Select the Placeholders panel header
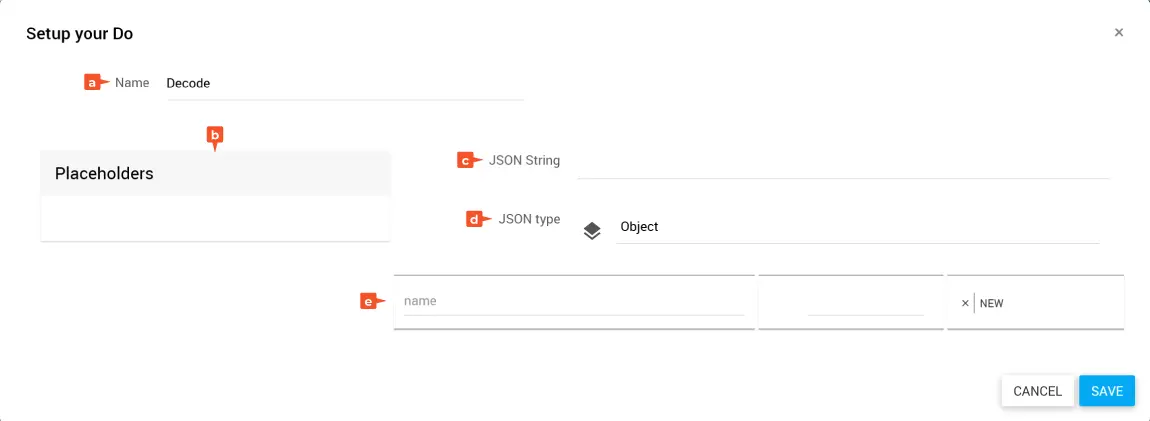 click(214, 174)
